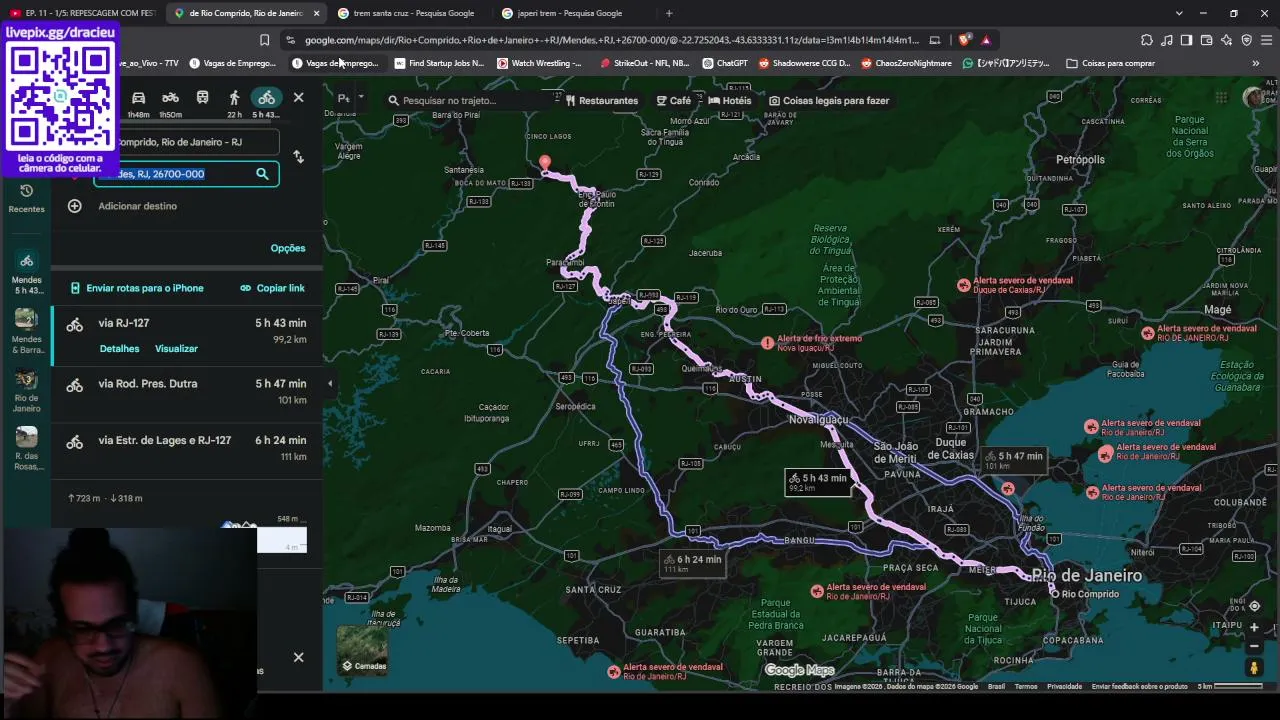Swap origin and destination
The height and width of the screenshot is (720, 1280).
(298, 157)
